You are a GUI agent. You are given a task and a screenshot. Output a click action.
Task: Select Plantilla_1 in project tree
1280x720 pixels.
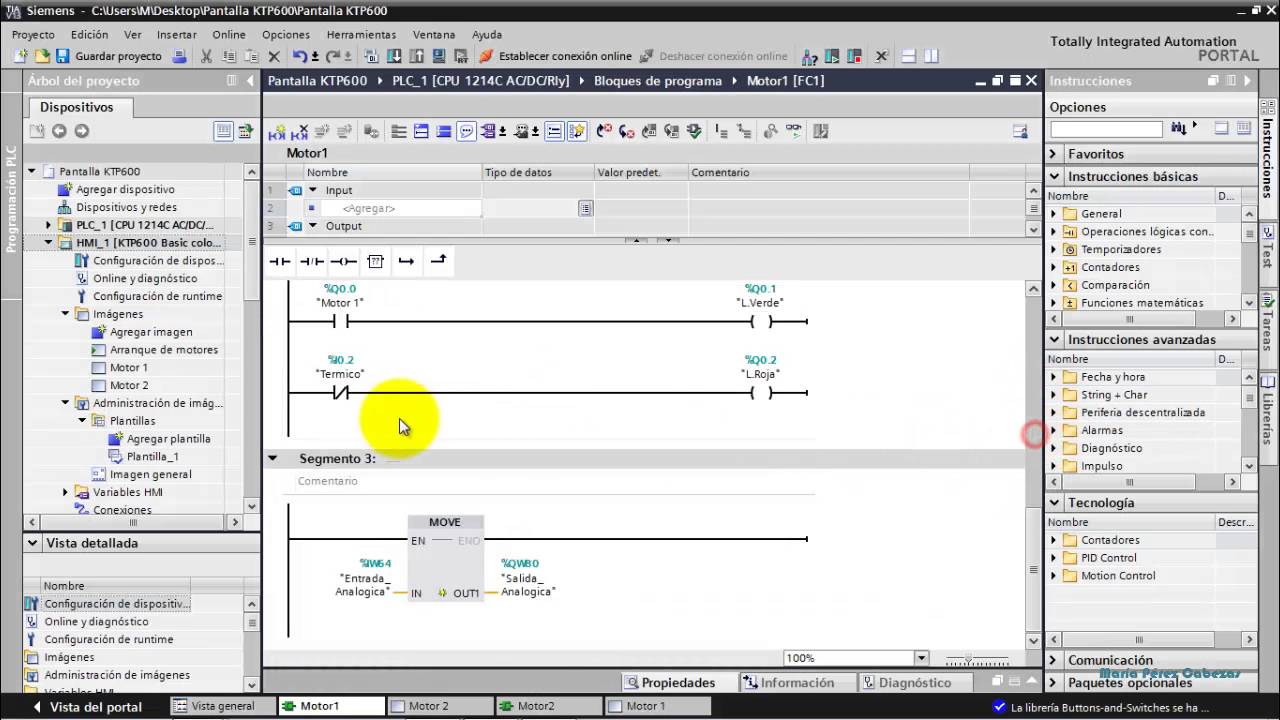pos(152,456)
